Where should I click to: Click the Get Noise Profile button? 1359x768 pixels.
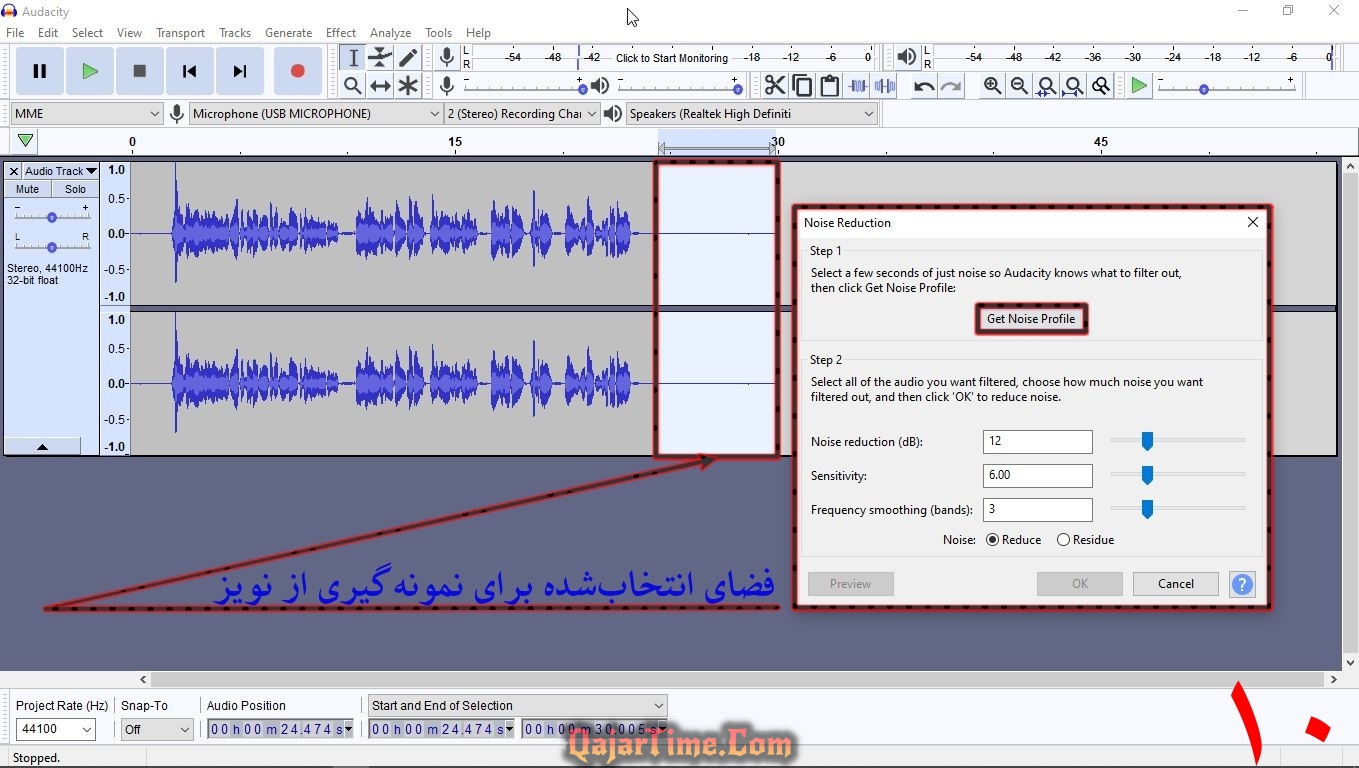(x=1031, y=319)
